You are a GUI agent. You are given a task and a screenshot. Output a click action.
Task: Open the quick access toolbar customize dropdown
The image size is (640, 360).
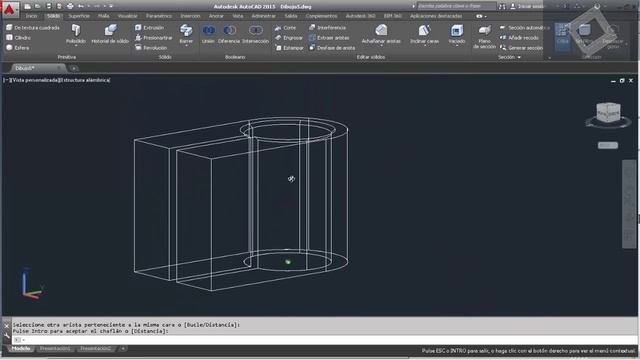click(111, 6)
